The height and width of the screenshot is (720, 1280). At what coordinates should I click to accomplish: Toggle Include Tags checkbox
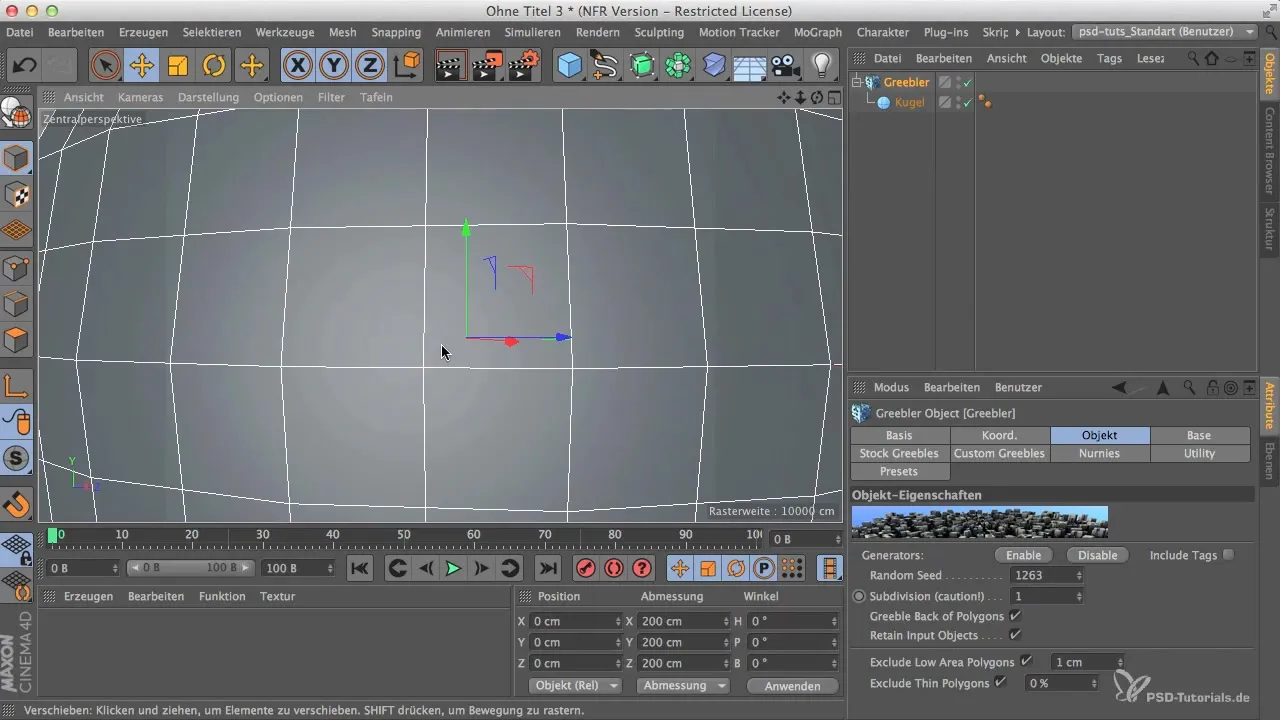coord(1229,554)
